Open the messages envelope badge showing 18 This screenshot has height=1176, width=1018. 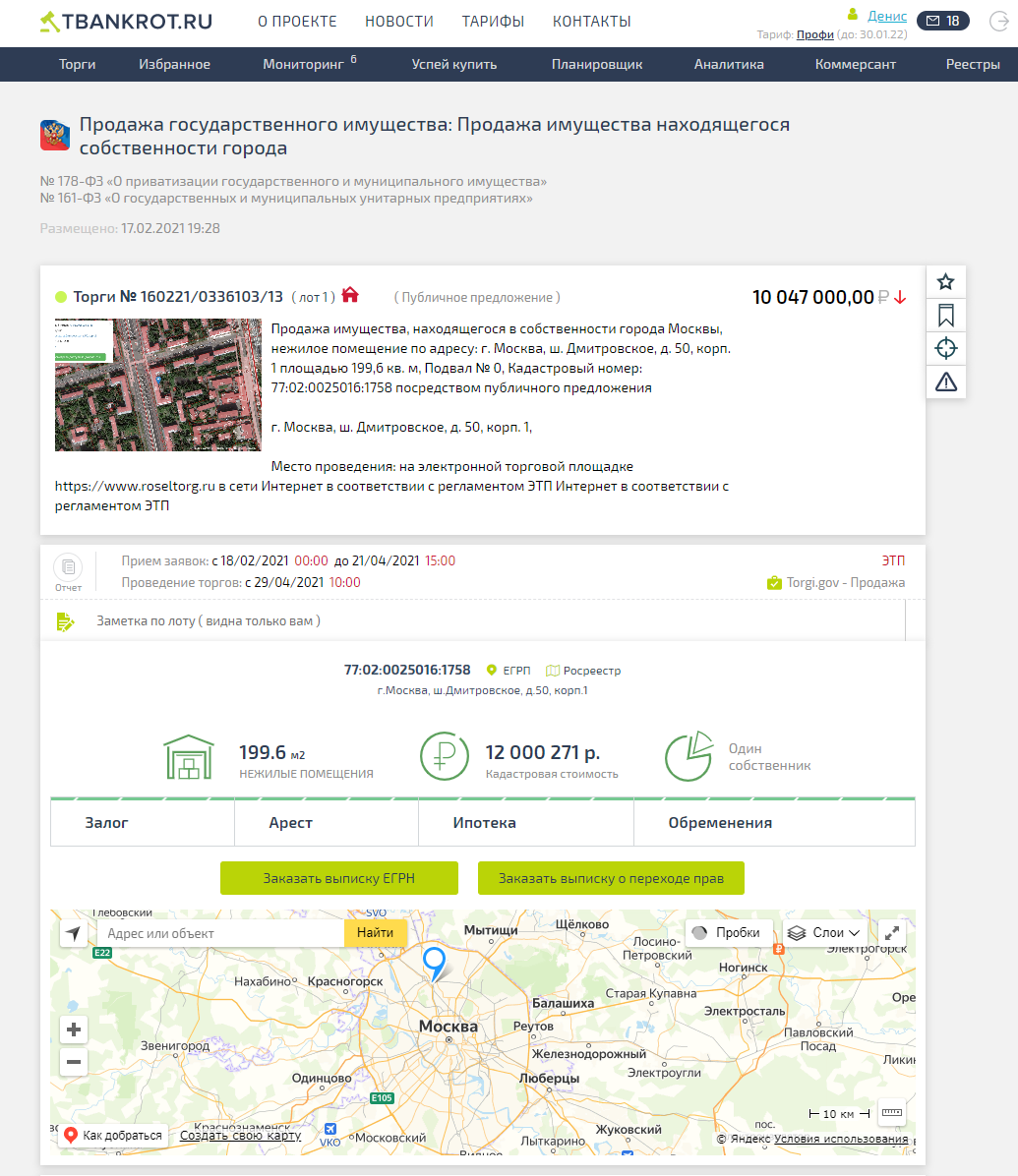coord(943,21)
